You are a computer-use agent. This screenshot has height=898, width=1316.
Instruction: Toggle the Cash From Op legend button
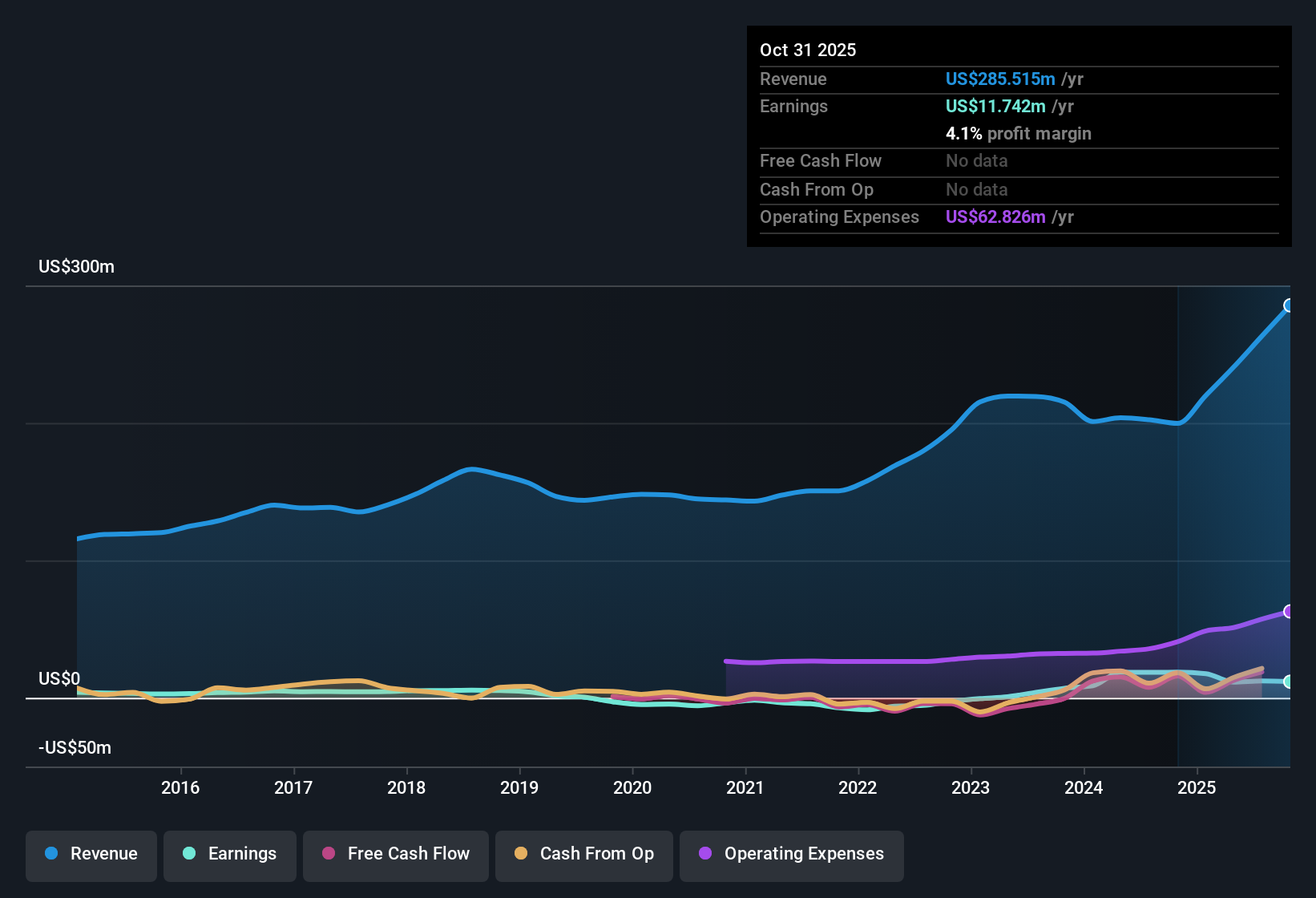tap(584, 856)
